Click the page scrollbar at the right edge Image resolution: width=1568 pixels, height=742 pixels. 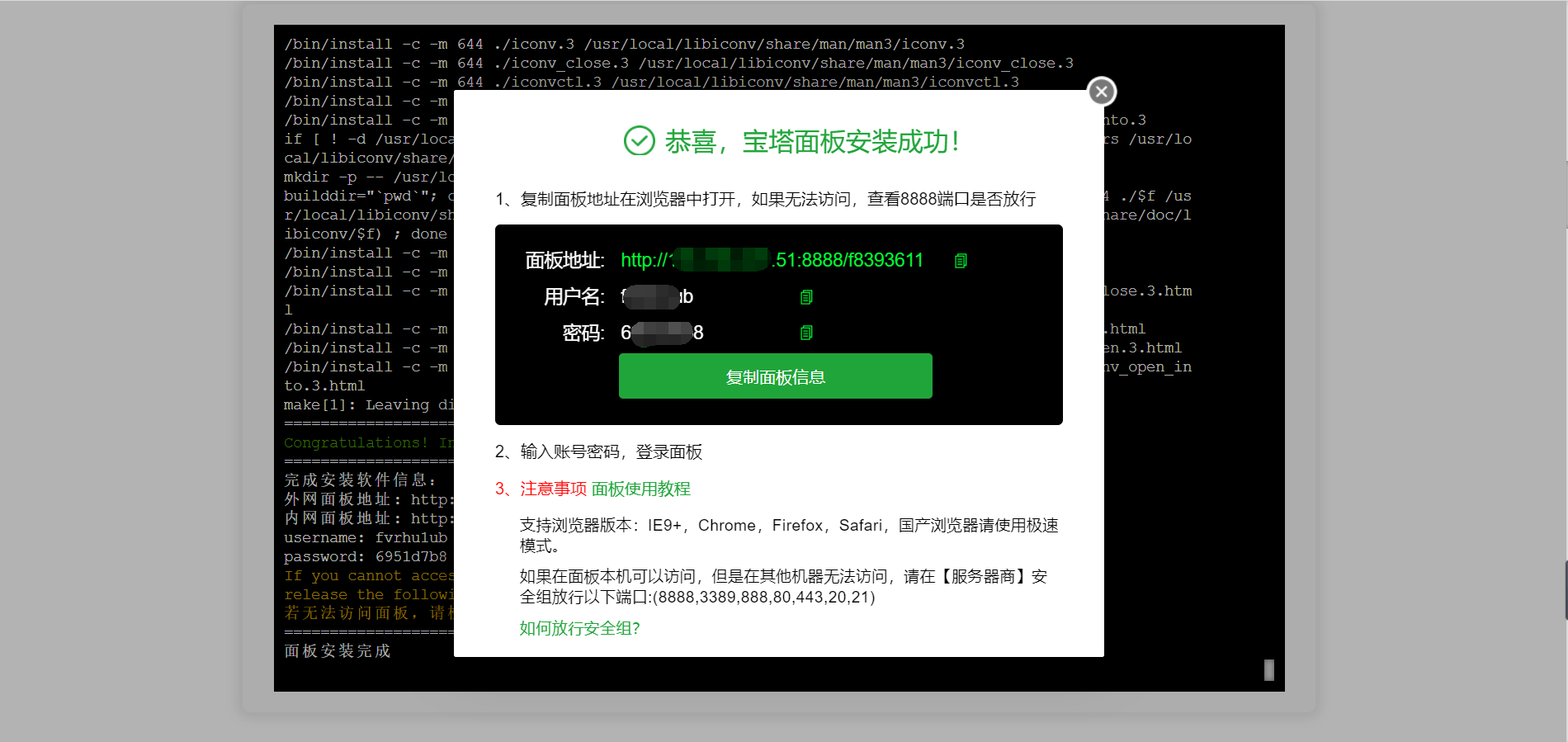coord(1566,590)
